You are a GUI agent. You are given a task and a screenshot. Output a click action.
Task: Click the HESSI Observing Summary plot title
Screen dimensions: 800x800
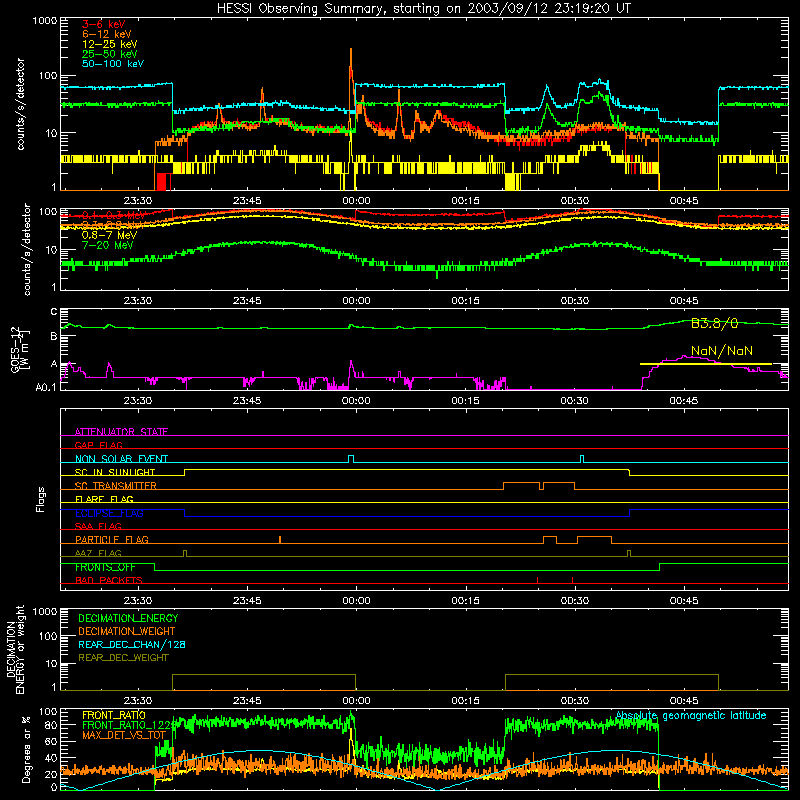(x=424, y=9)
